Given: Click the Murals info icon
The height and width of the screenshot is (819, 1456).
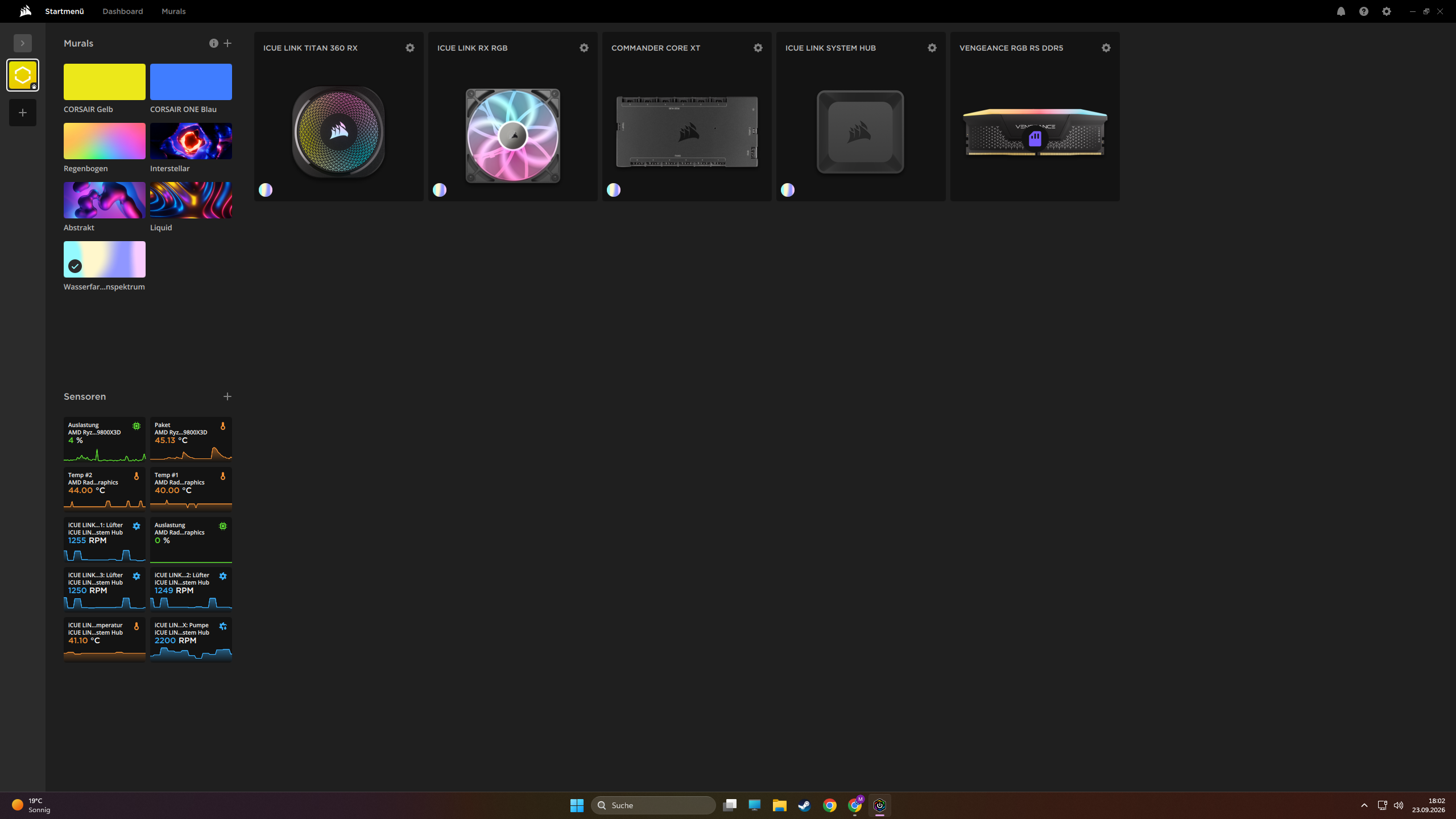Looking at the screenshot, I should [x=213, y=43].
